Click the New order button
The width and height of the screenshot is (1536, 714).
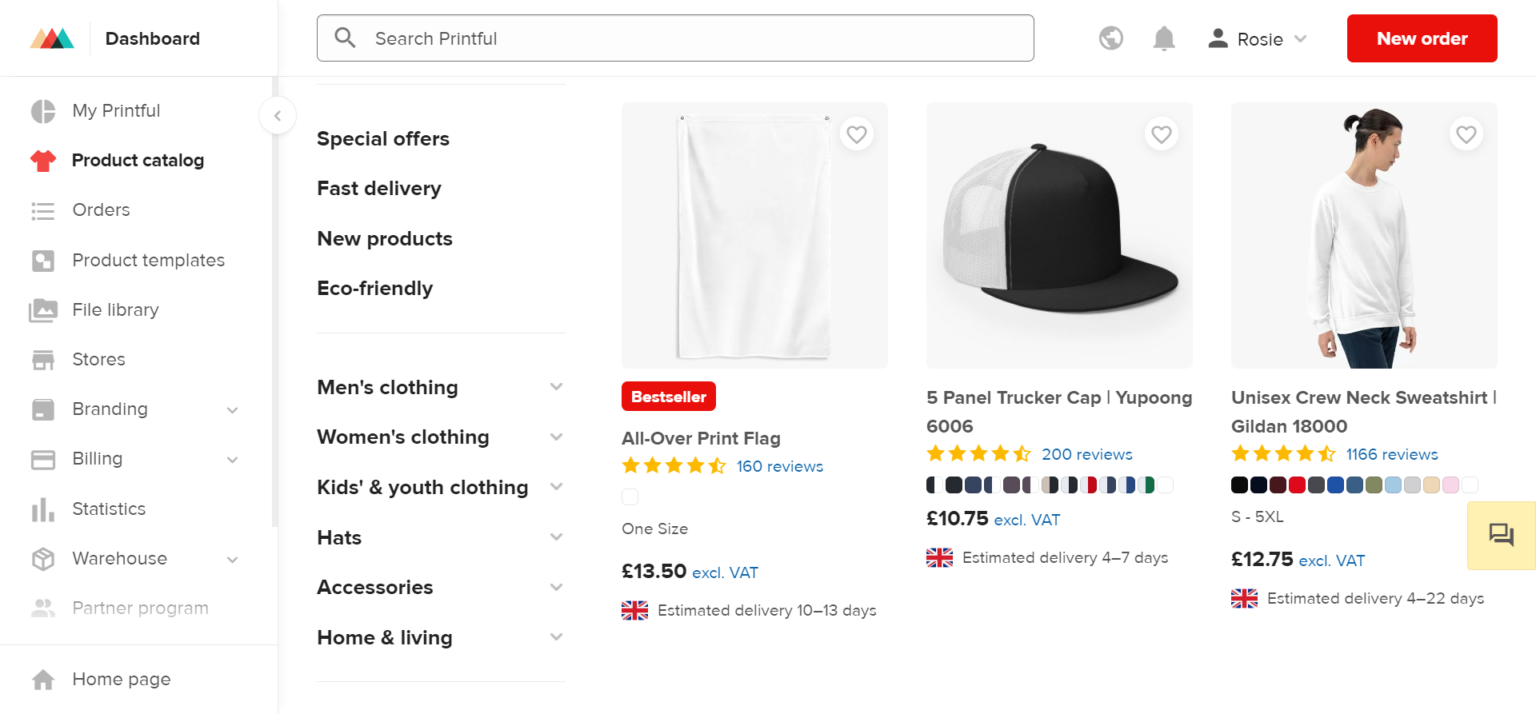click(x=1421, y=38)
